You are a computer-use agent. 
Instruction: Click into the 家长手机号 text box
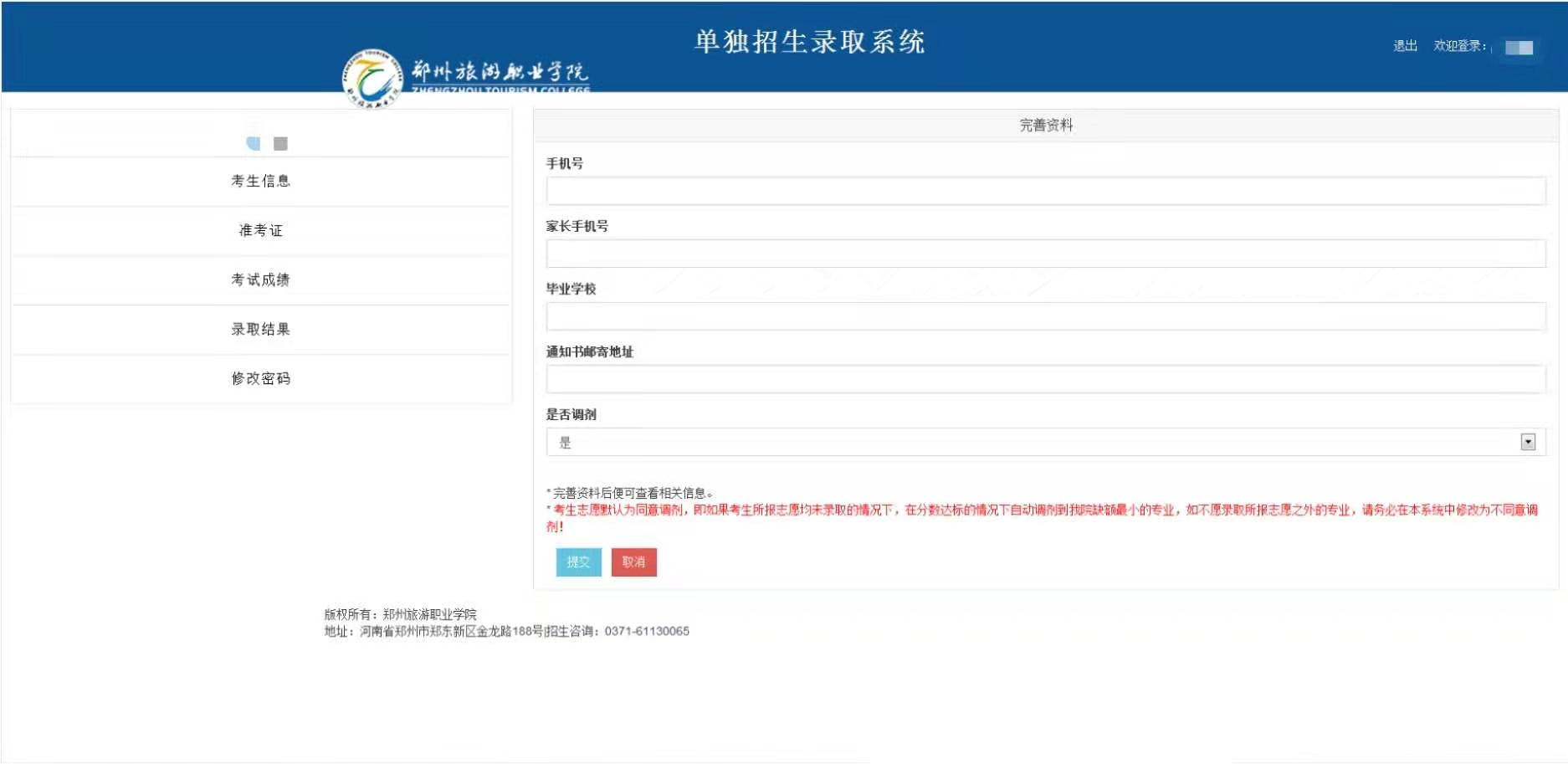coord(1045,254)
